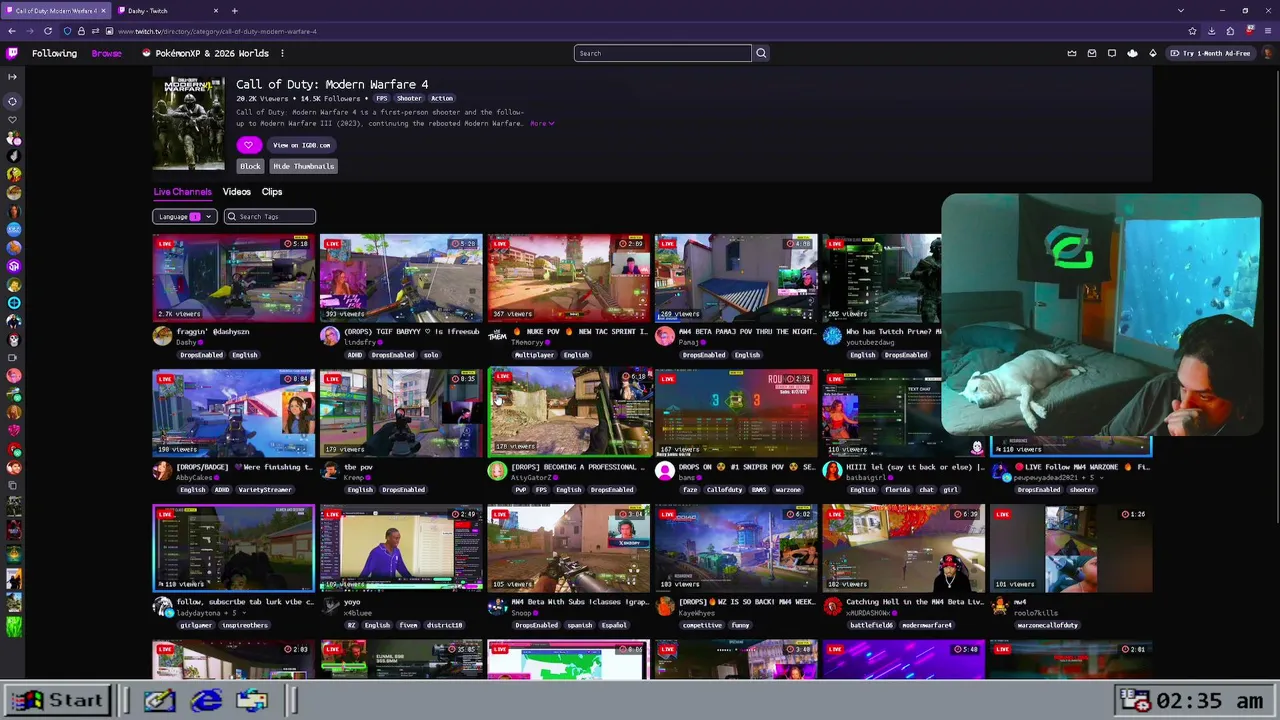Click the Search Tags input field

[270, 217]
